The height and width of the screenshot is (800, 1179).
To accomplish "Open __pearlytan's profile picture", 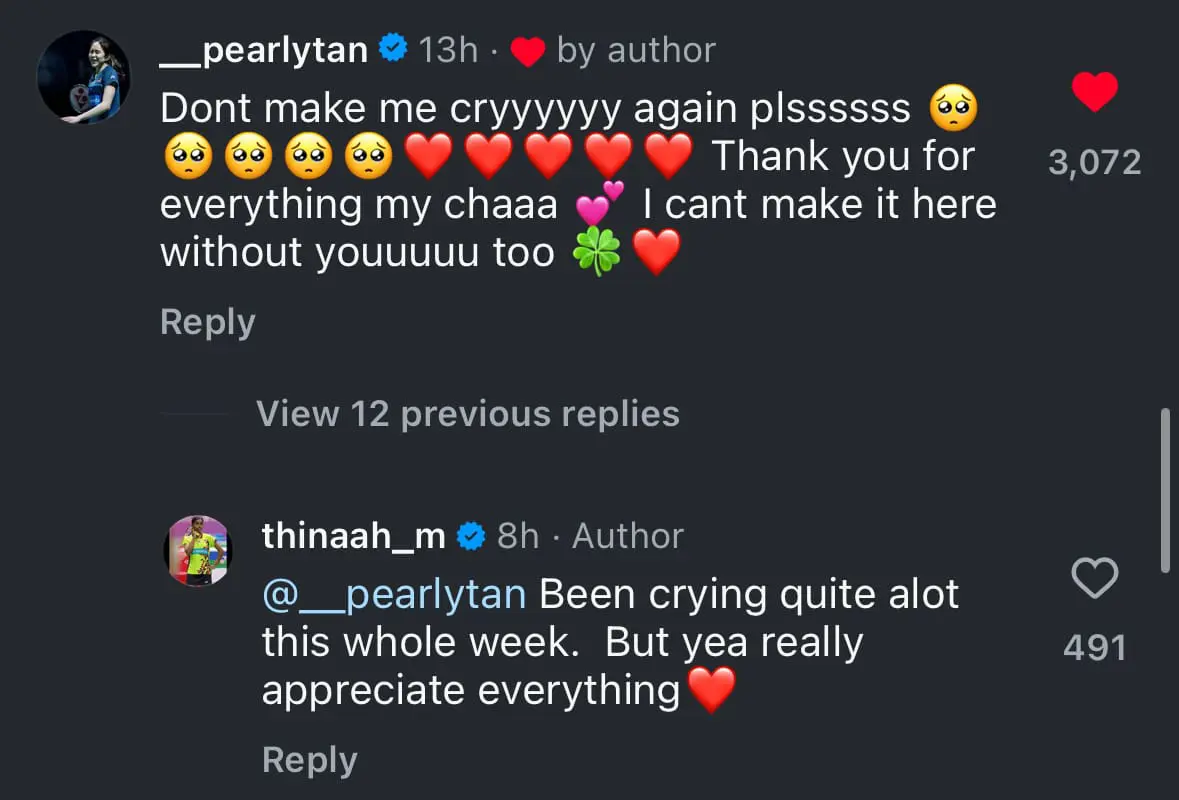I will click(84, 77).
